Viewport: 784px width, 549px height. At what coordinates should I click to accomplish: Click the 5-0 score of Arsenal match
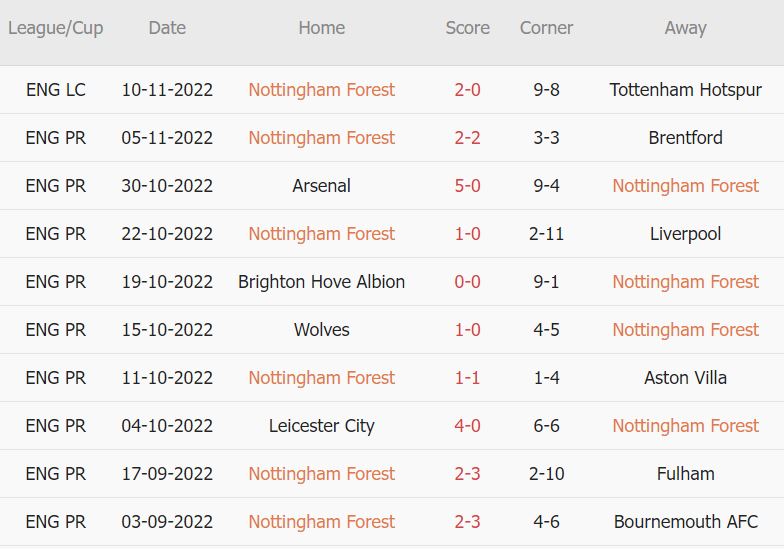[467, 186]
